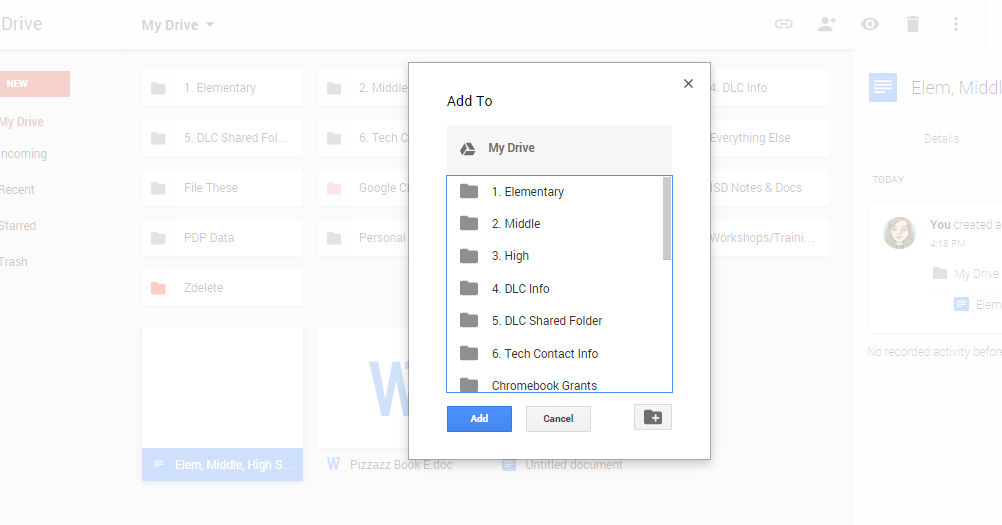1002x525 pixels.
Task: Click the Preview eye icon
Action: coord(870,24)
